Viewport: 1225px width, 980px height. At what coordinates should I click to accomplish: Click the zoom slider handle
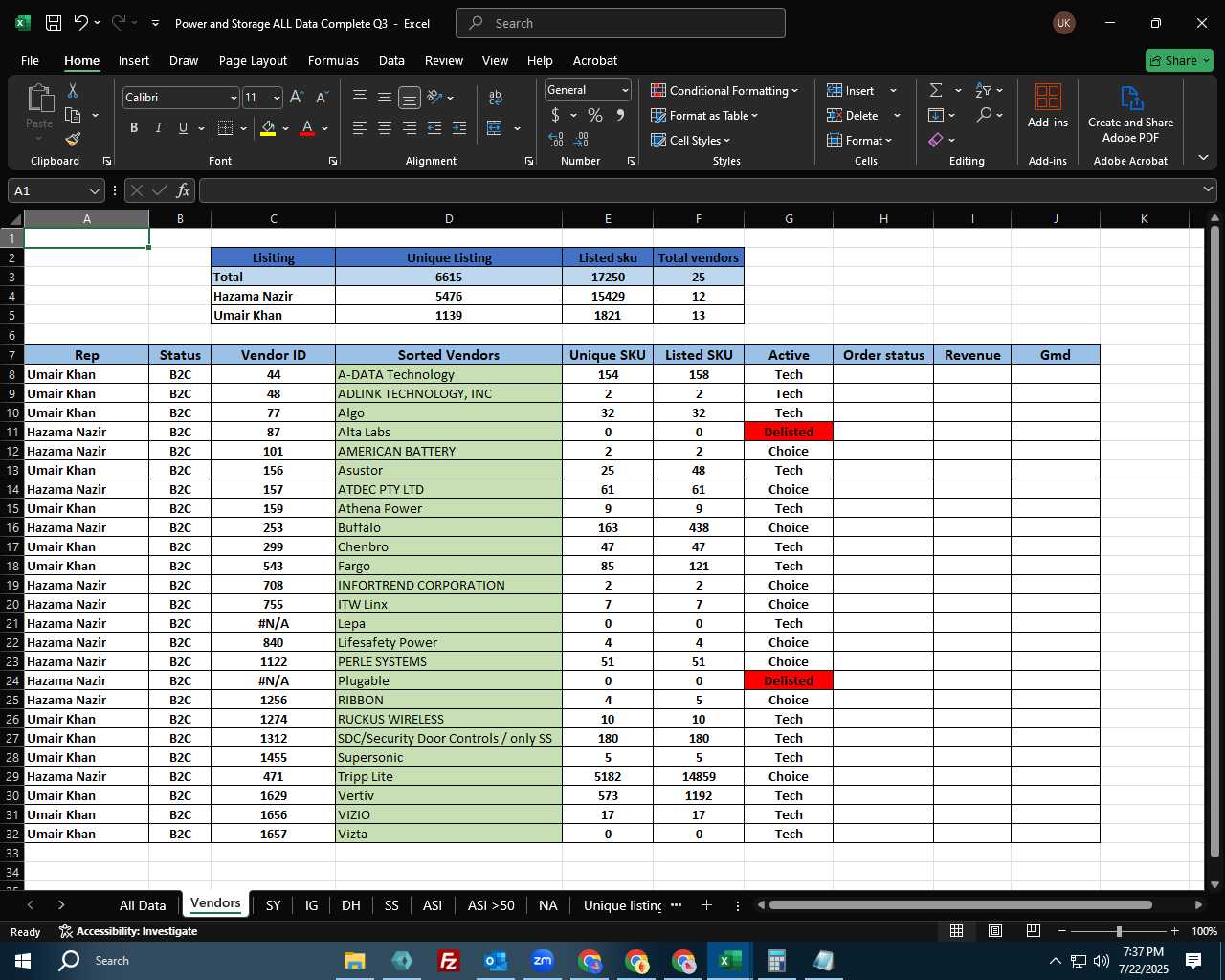(1118, 931)
